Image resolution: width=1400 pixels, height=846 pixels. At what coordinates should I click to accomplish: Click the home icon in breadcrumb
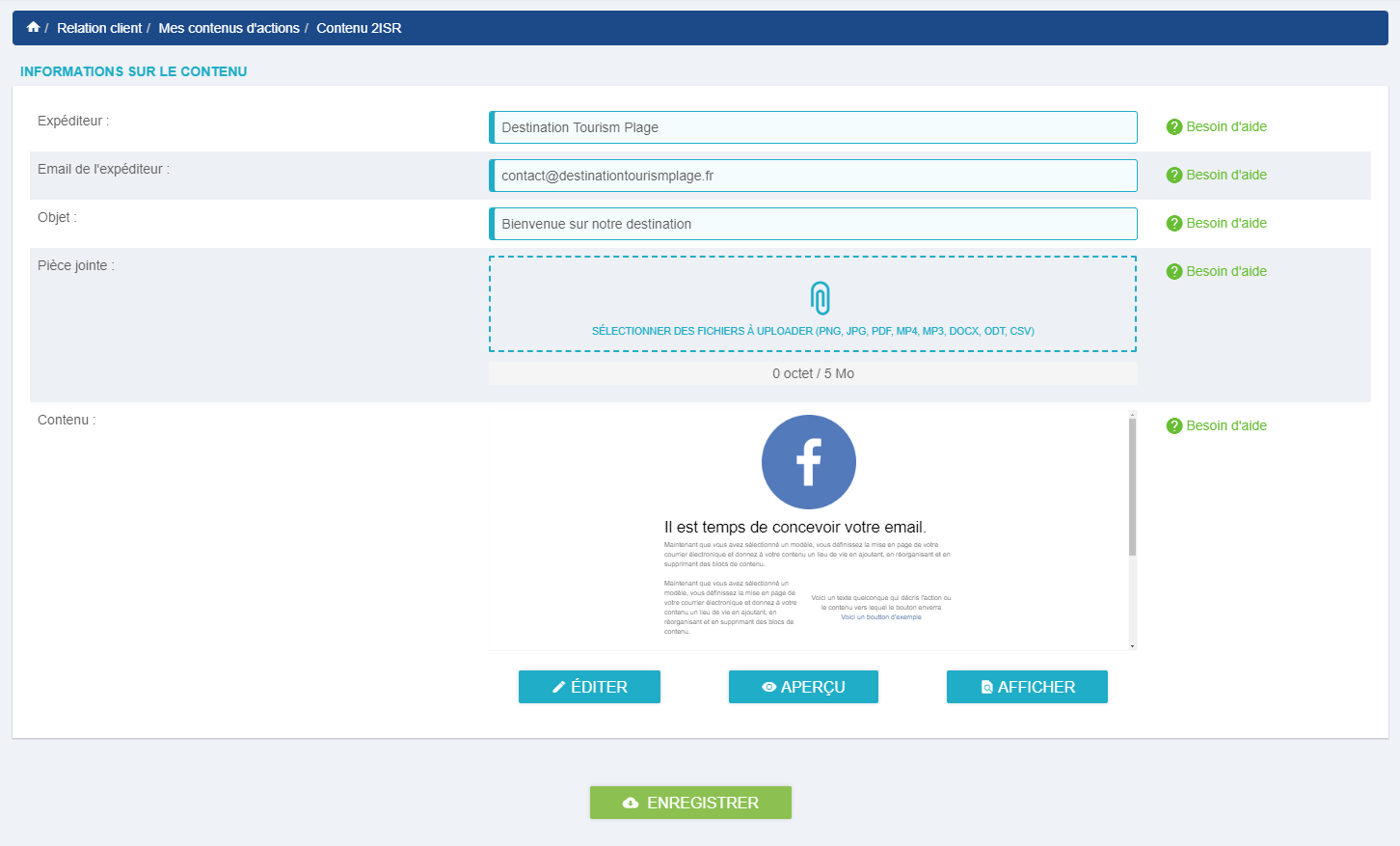point(34,28)
